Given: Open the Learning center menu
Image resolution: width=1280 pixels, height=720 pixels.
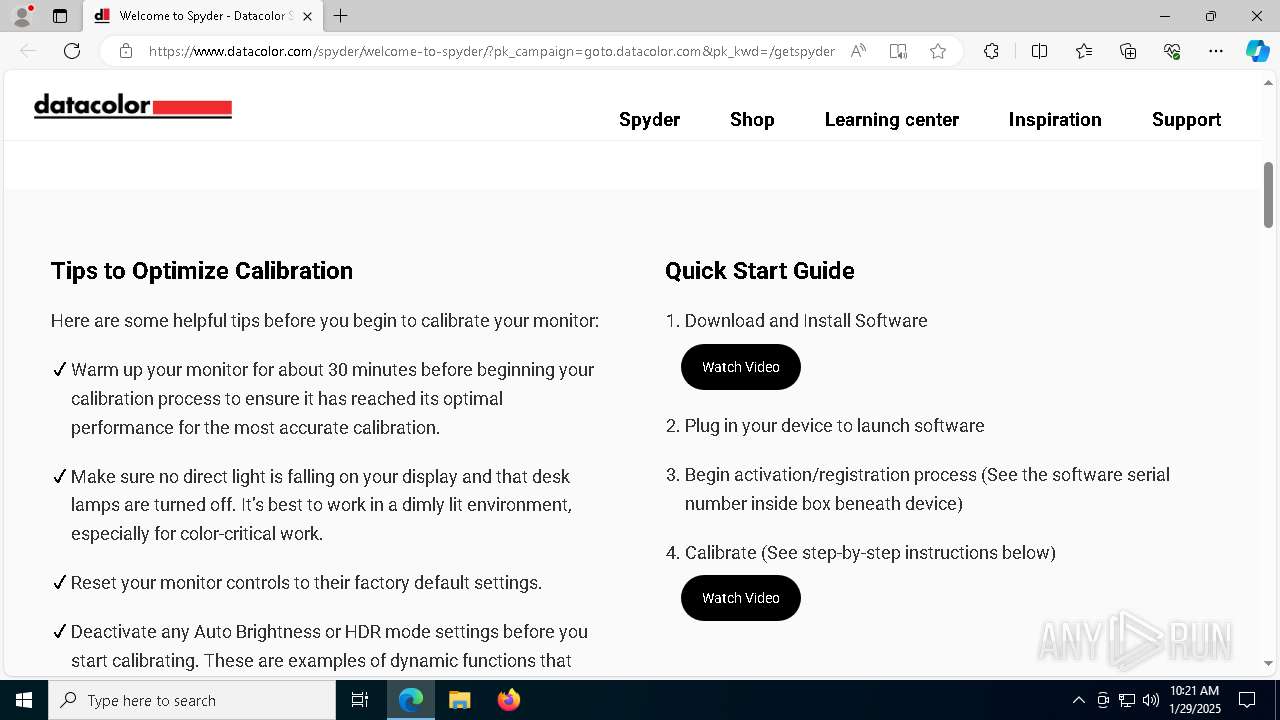Looking at the screenshot, I should [x=891, y=119].
